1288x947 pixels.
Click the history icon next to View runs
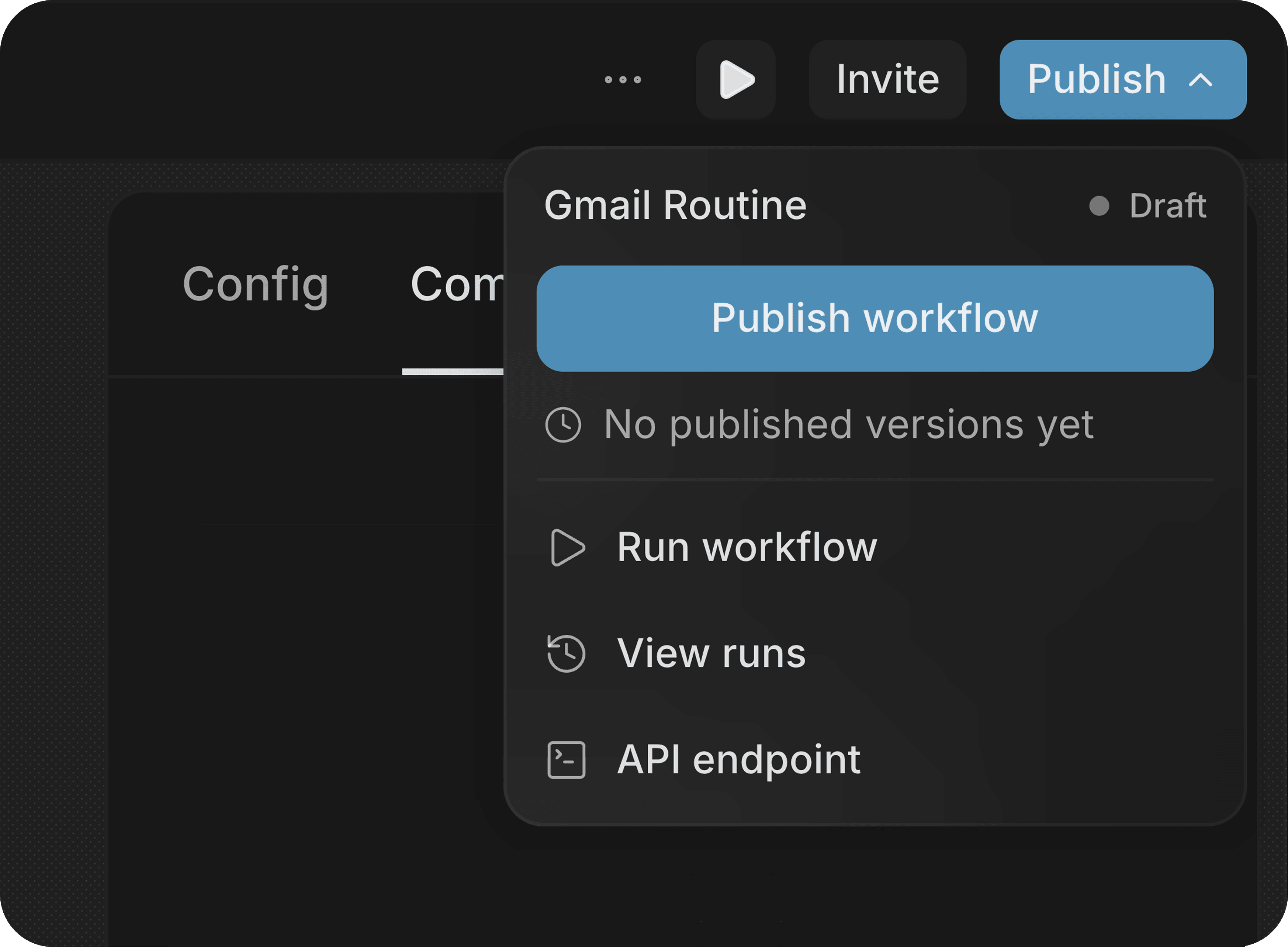pos(566,653)
